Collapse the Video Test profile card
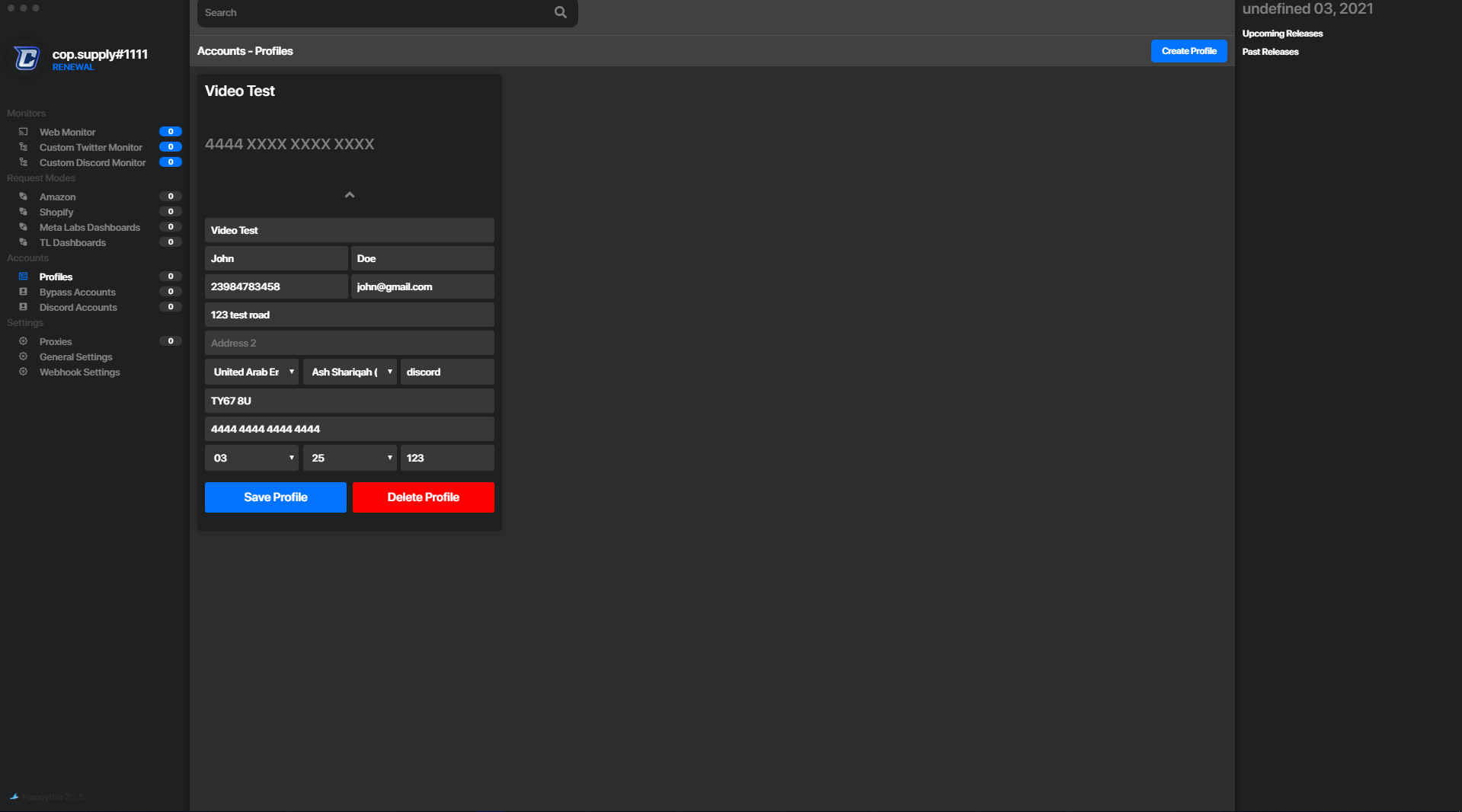This screenshot has width=1462, height=812. tap(349, 195)
